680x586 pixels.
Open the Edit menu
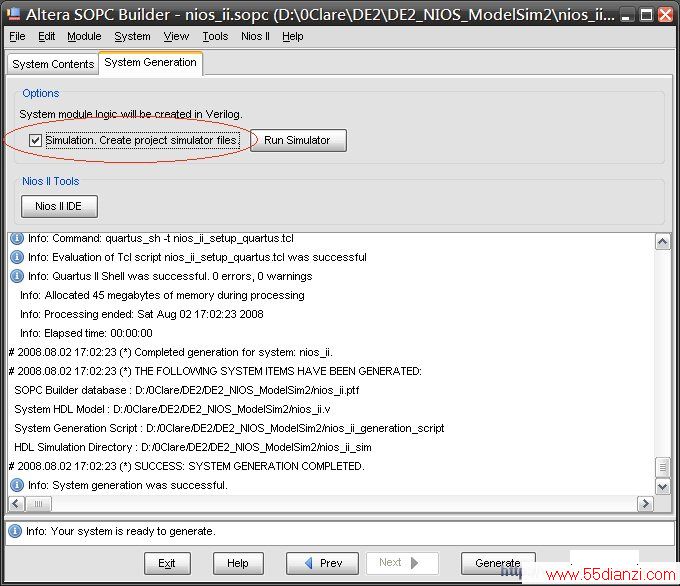click(46, 36)
